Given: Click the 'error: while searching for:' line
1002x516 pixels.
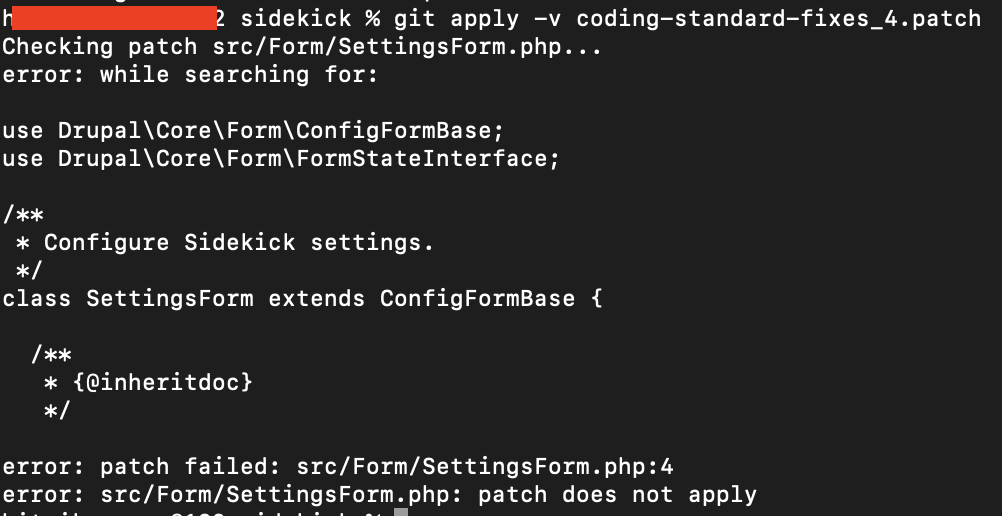Looking at the screenshot, I should pyautogui.click(x=190, y=75).
